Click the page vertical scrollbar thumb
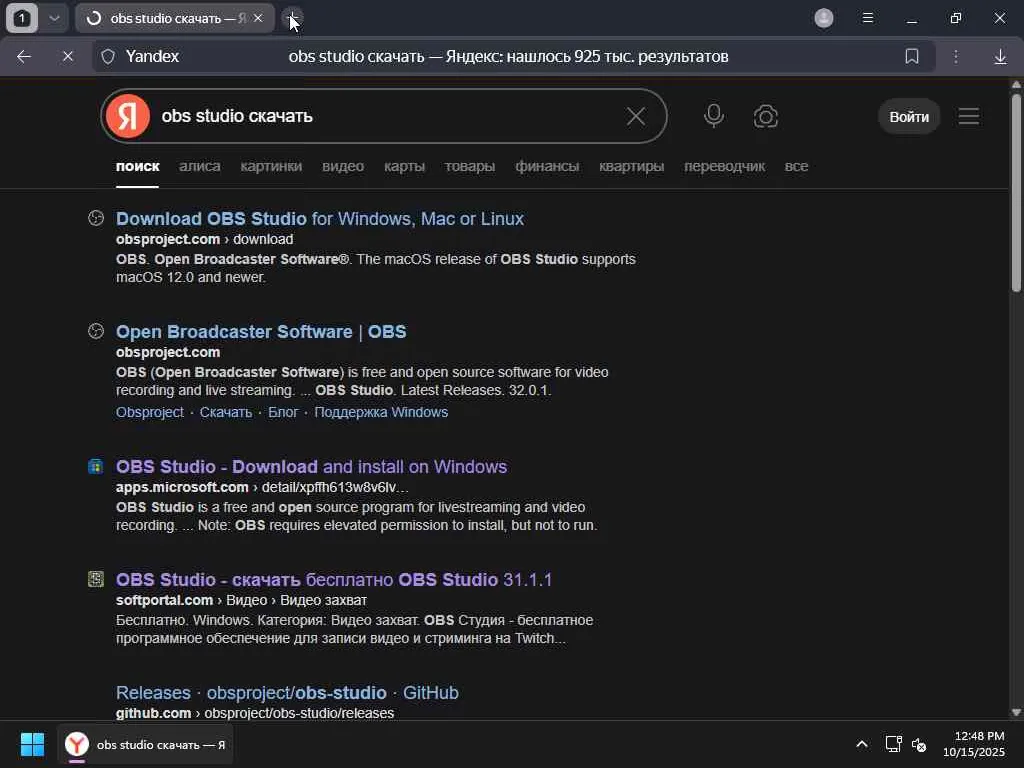The width and height of the screenshot is (1024, 768). pos(1016,193)
